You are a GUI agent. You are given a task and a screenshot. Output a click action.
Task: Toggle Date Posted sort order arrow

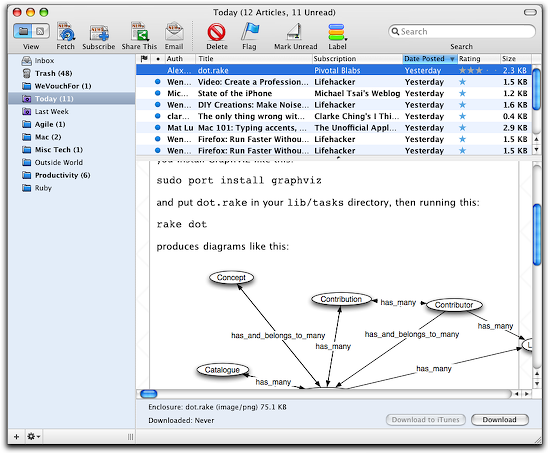[452, 59]
